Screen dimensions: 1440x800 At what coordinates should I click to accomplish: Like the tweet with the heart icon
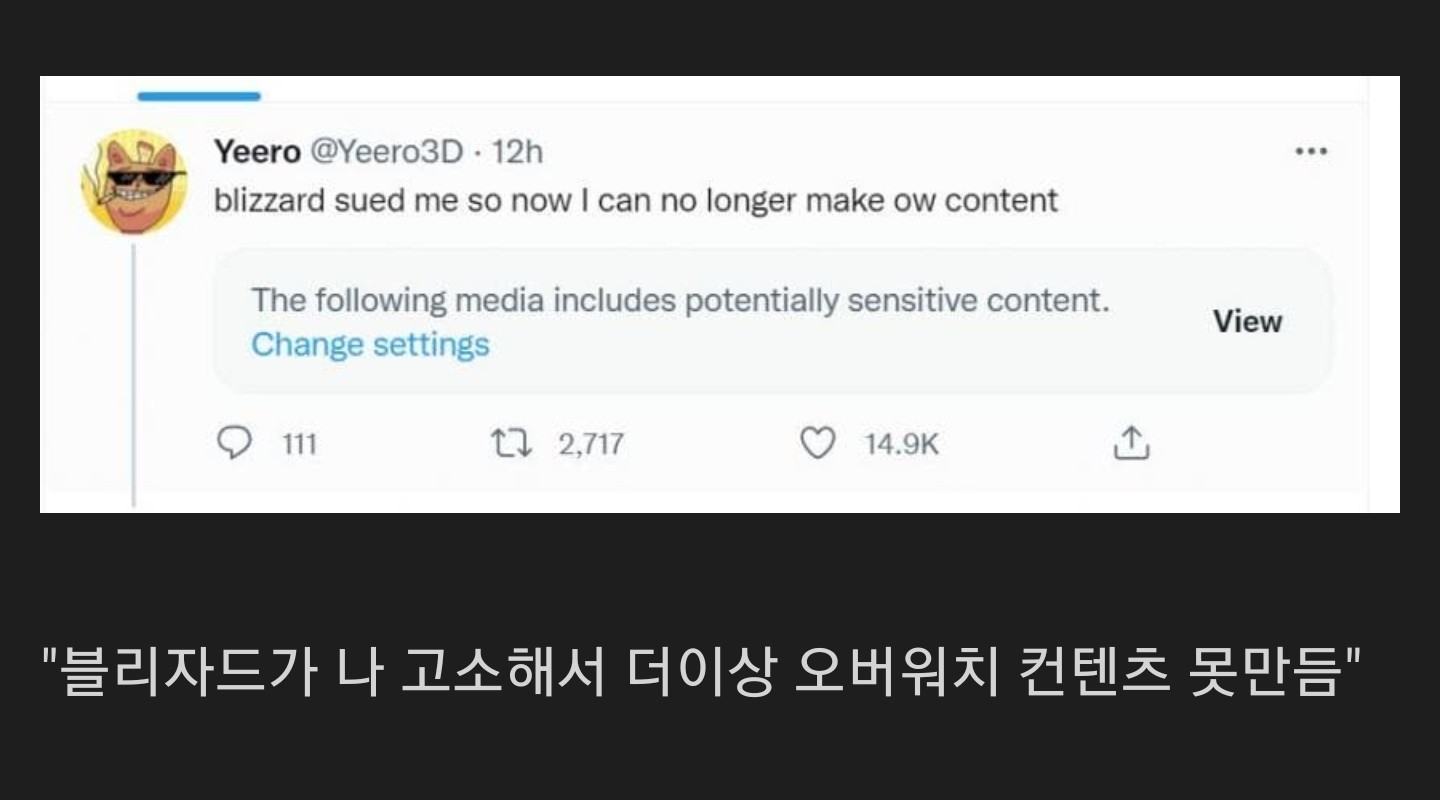pyautogui.click(x=817, y=443)
